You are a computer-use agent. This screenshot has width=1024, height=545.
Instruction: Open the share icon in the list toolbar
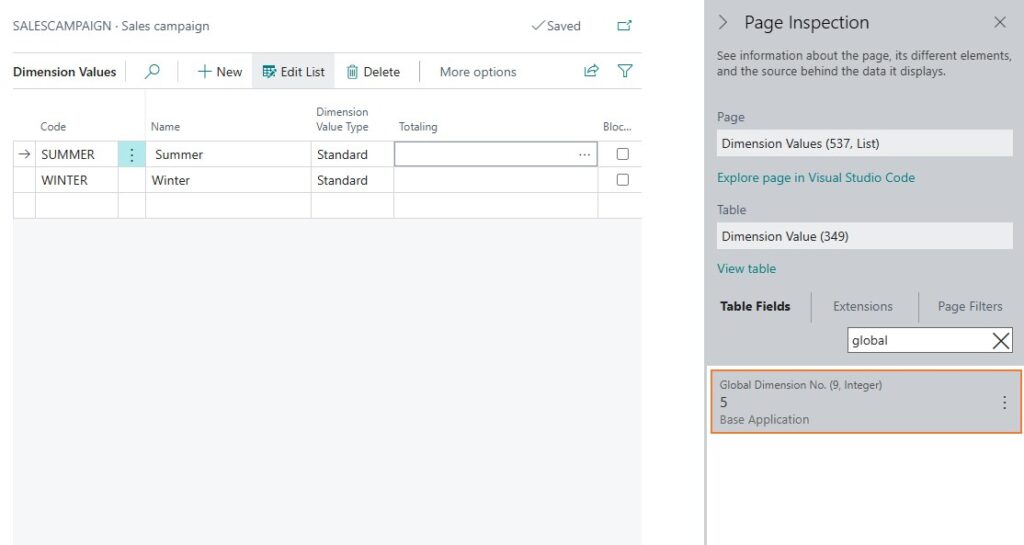tap(591, 71)
